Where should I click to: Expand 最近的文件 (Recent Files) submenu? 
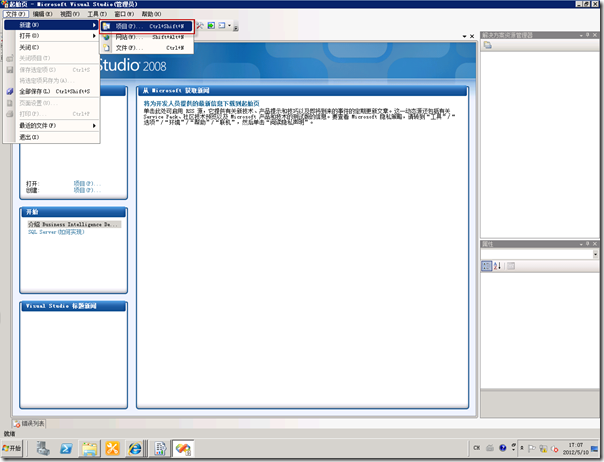(x=52, y=126)
